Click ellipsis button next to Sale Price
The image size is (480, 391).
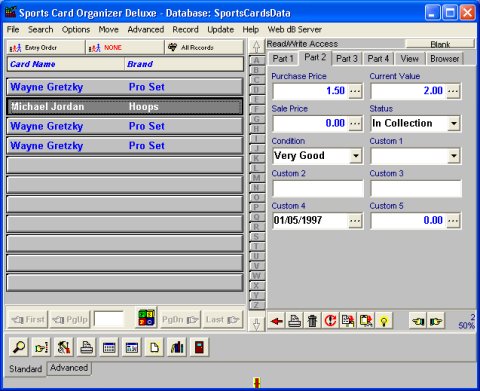click(355, 123)
